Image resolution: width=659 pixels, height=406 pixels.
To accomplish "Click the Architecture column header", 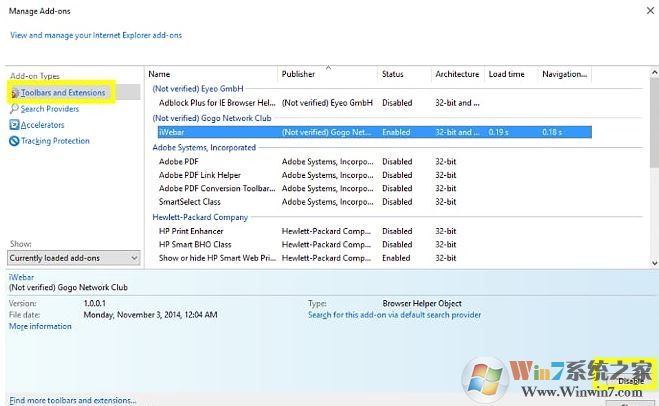I will pos(457,74).
